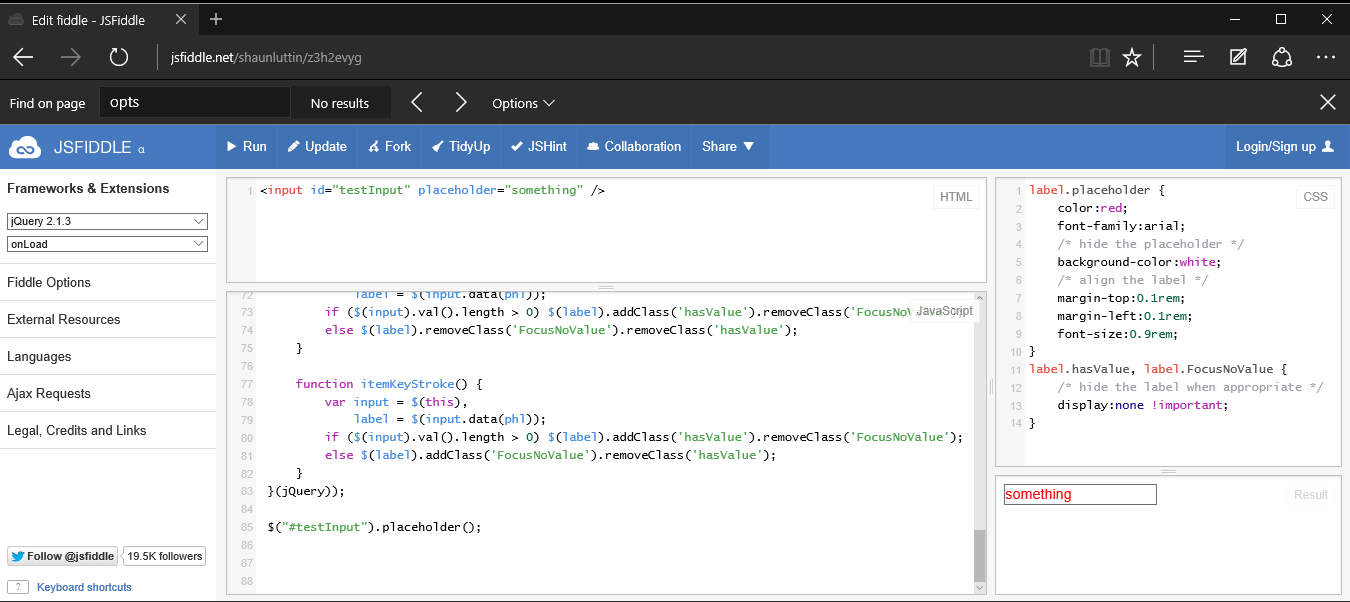Close the Find on page bar
1350x602 pixels.
[x=1327, y=102]
